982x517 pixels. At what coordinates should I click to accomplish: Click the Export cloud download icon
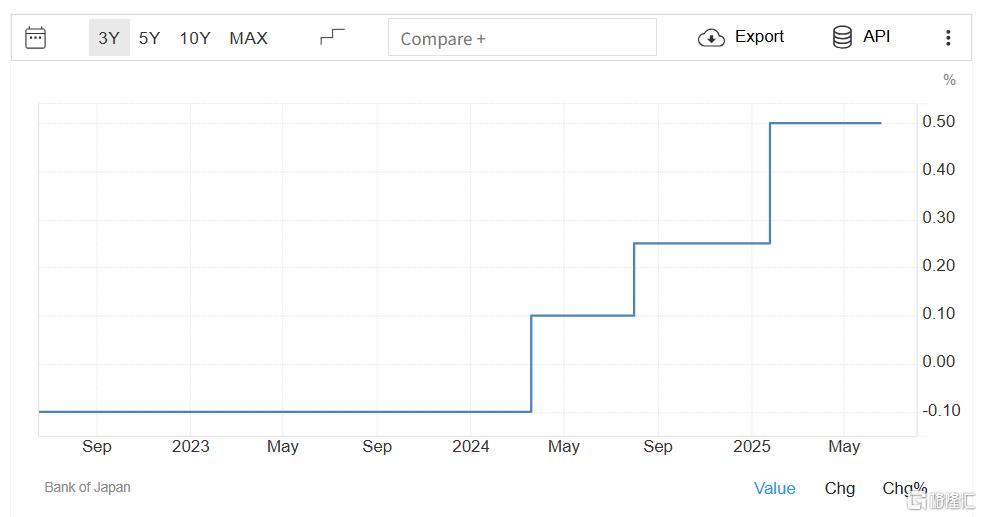coord(711,38)
